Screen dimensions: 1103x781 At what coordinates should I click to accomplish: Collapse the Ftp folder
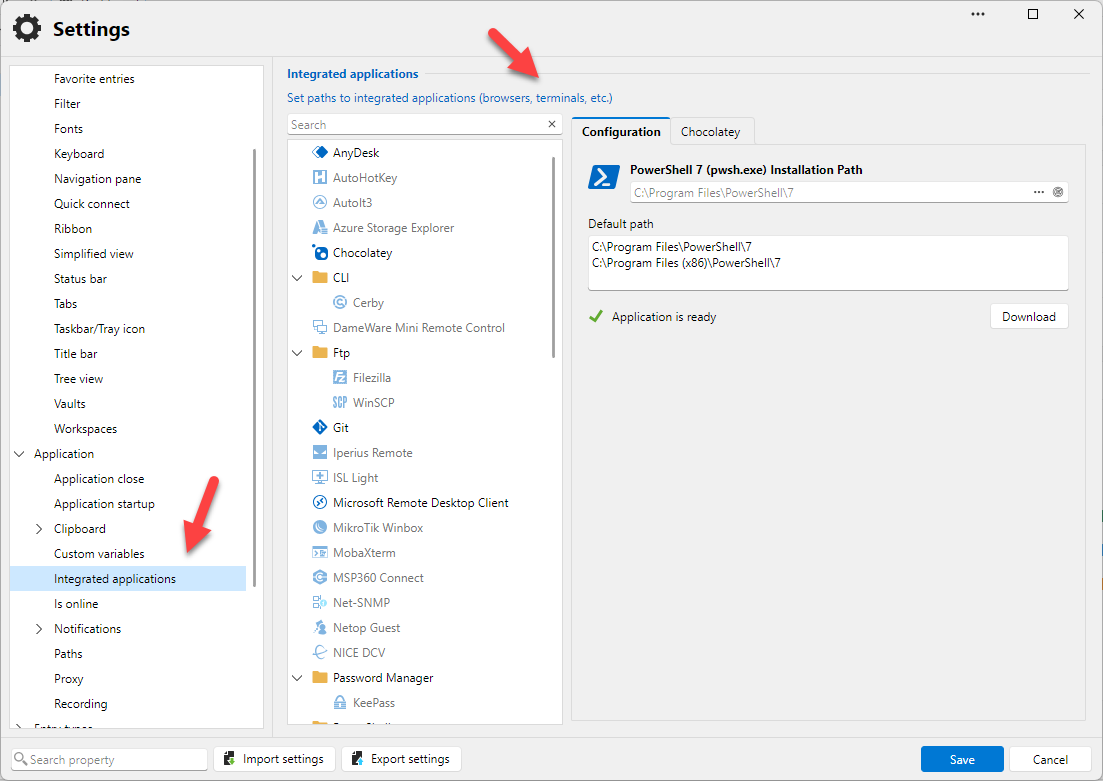(298, 353)
